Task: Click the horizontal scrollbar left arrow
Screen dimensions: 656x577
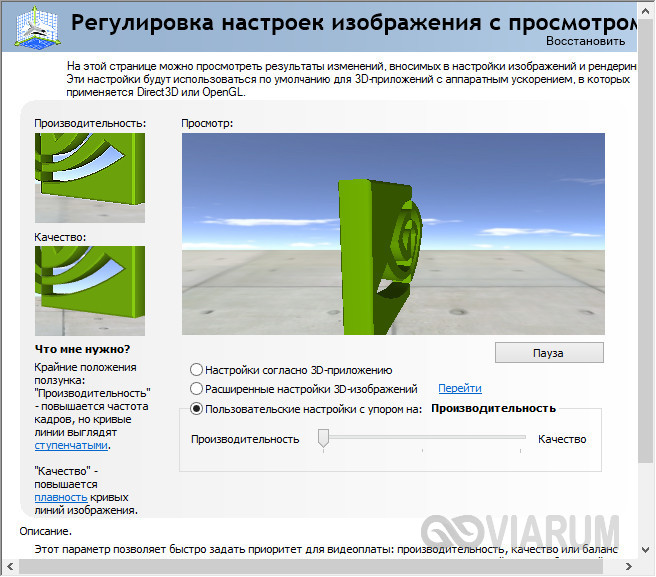Action: pos(9,567)
